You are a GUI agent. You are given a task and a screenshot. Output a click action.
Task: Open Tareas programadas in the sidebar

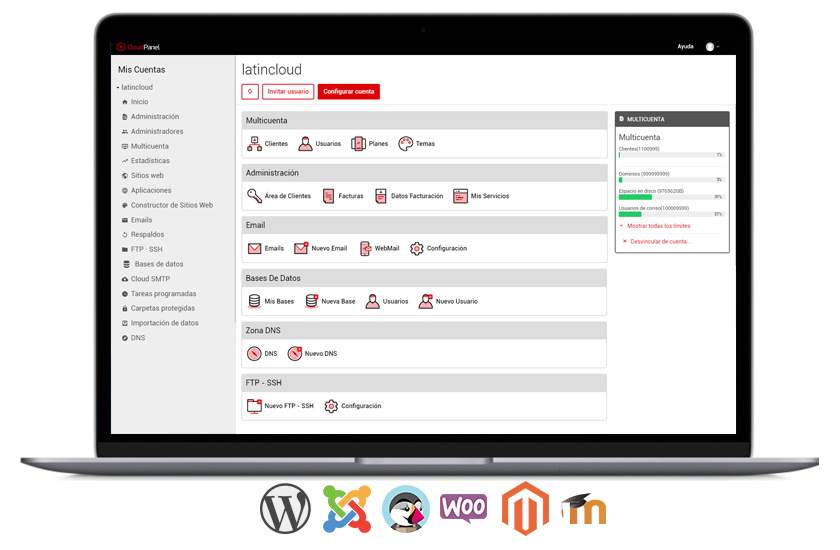[x=163, y=294]
